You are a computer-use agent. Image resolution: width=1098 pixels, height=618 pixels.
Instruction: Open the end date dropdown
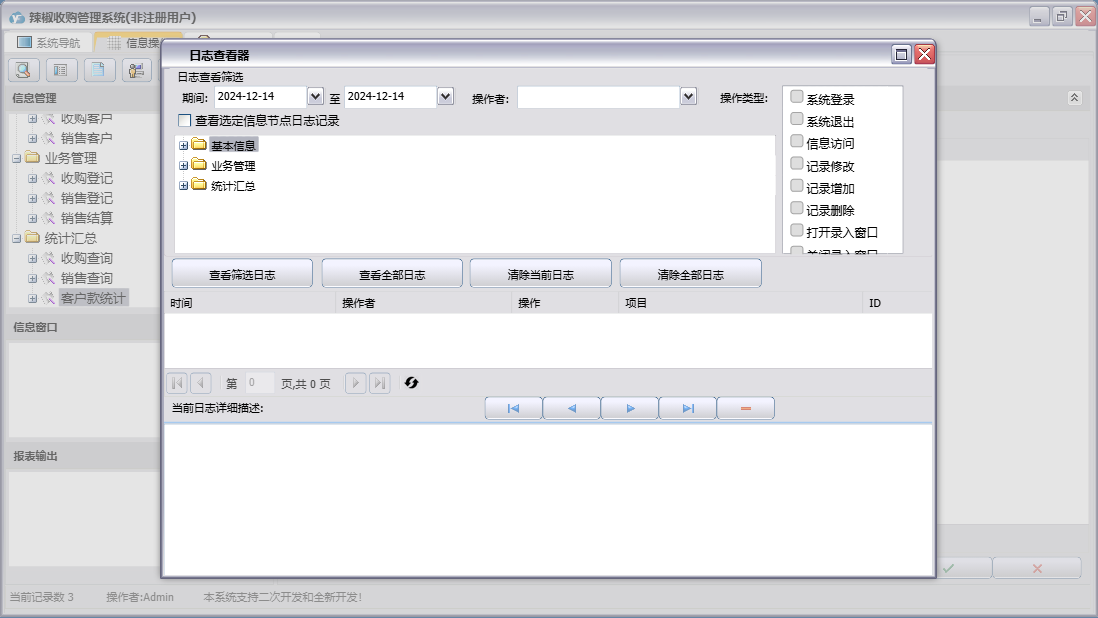[x=445, y=97]
